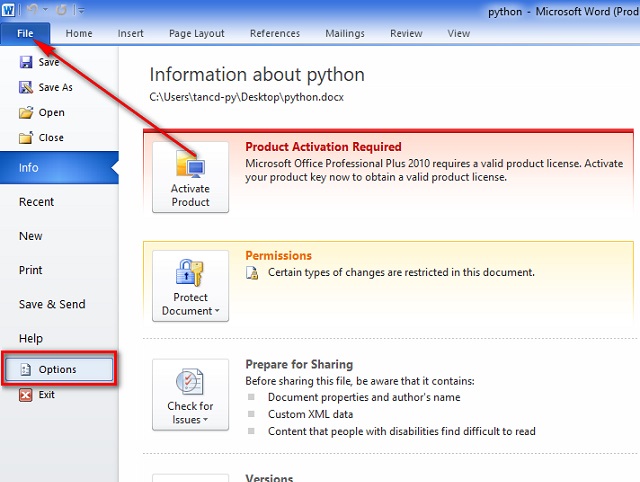
Task: Click the Undo arrow in title bar
Action: point(32,10)
